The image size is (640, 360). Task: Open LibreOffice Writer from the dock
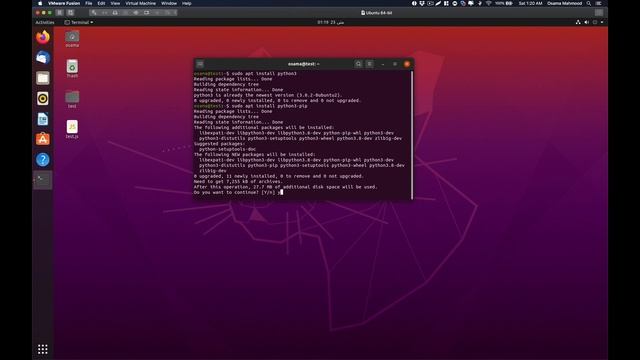tap(42, 119)
